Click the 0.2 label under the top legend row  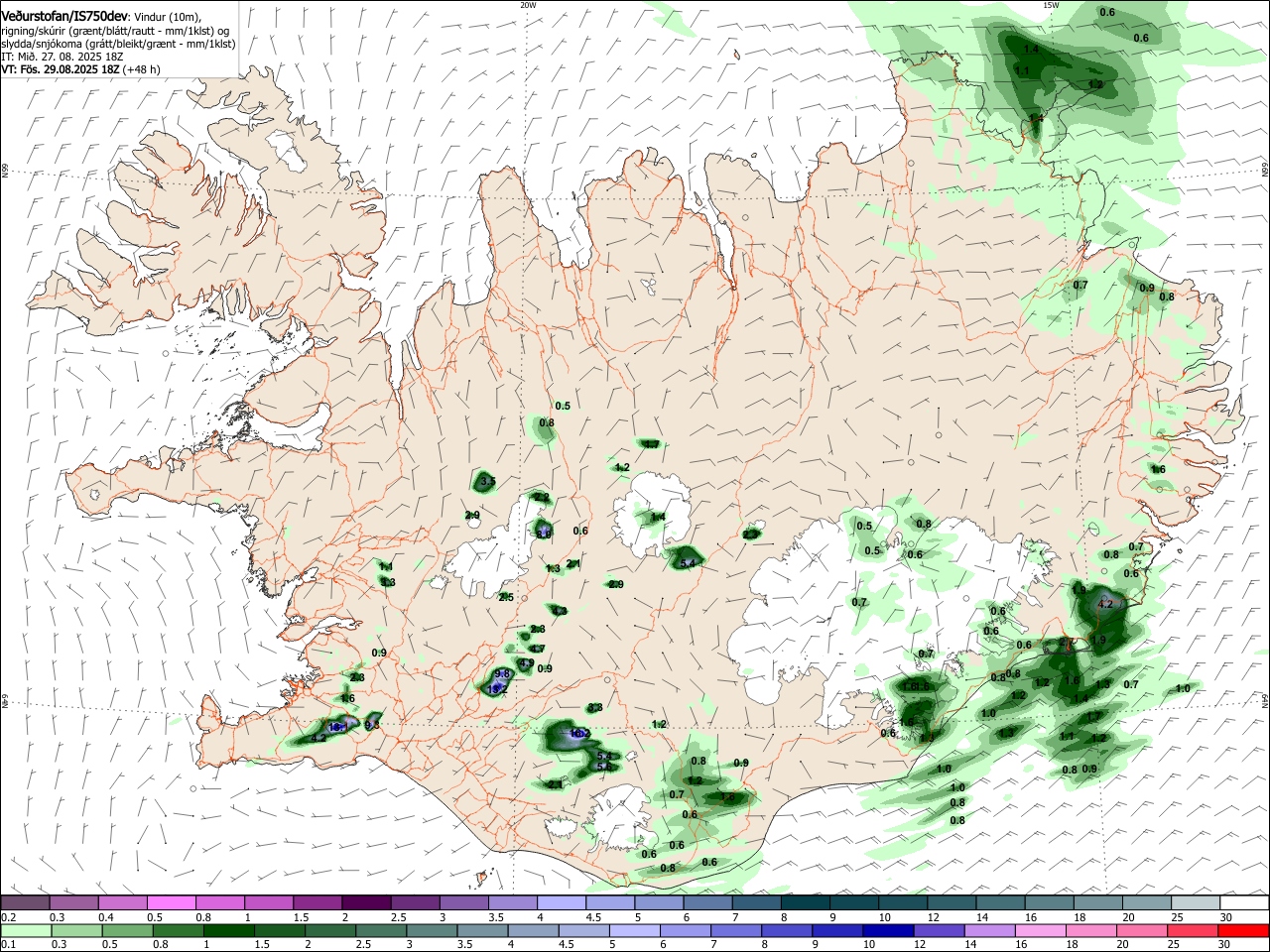click(x=9, y=917)
